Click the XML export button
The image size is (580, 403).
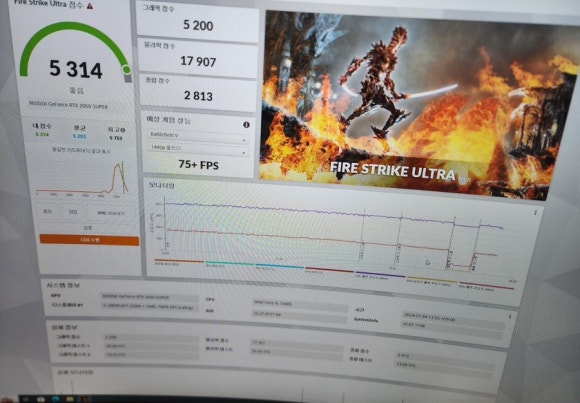coord(111,213)
